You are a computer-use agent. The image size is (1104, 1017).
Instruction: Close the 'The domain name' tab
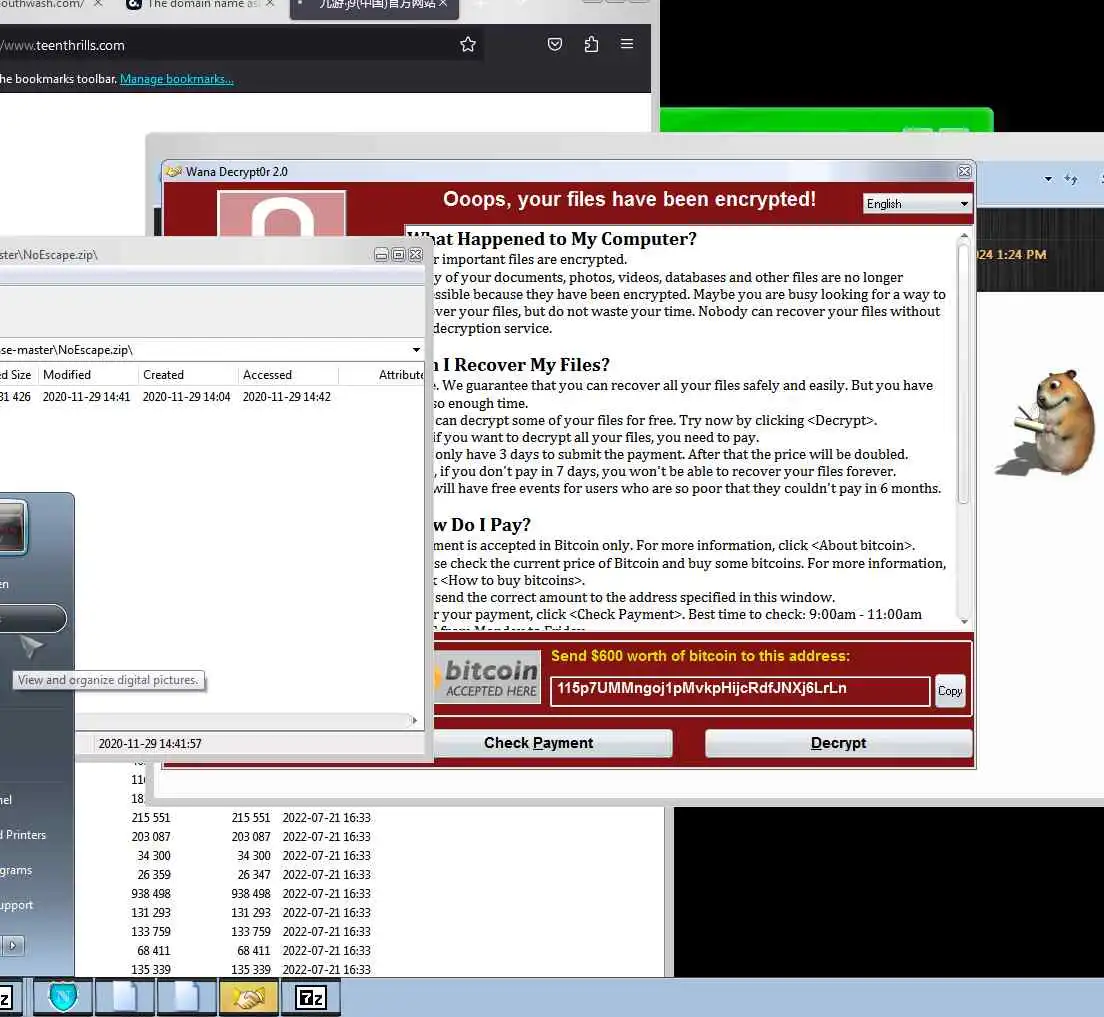[x=270, y=4]
